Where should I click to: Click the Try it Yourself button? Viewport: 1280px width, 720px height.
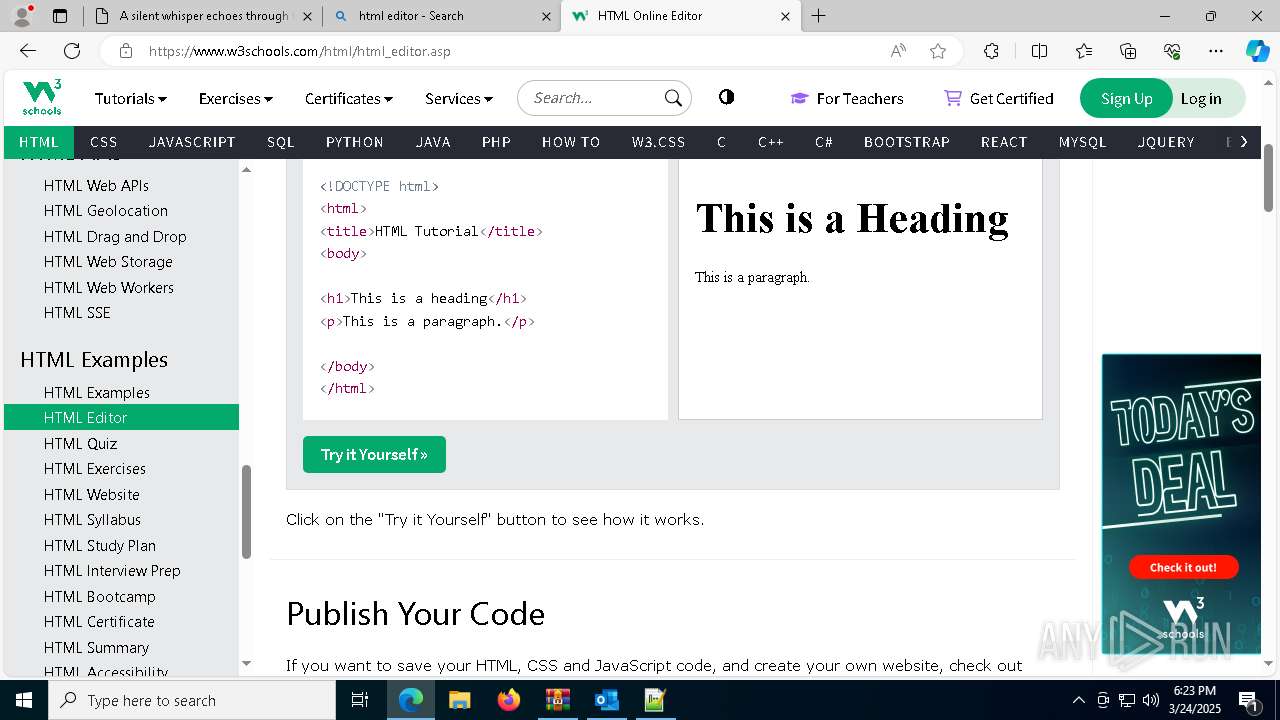374,454
